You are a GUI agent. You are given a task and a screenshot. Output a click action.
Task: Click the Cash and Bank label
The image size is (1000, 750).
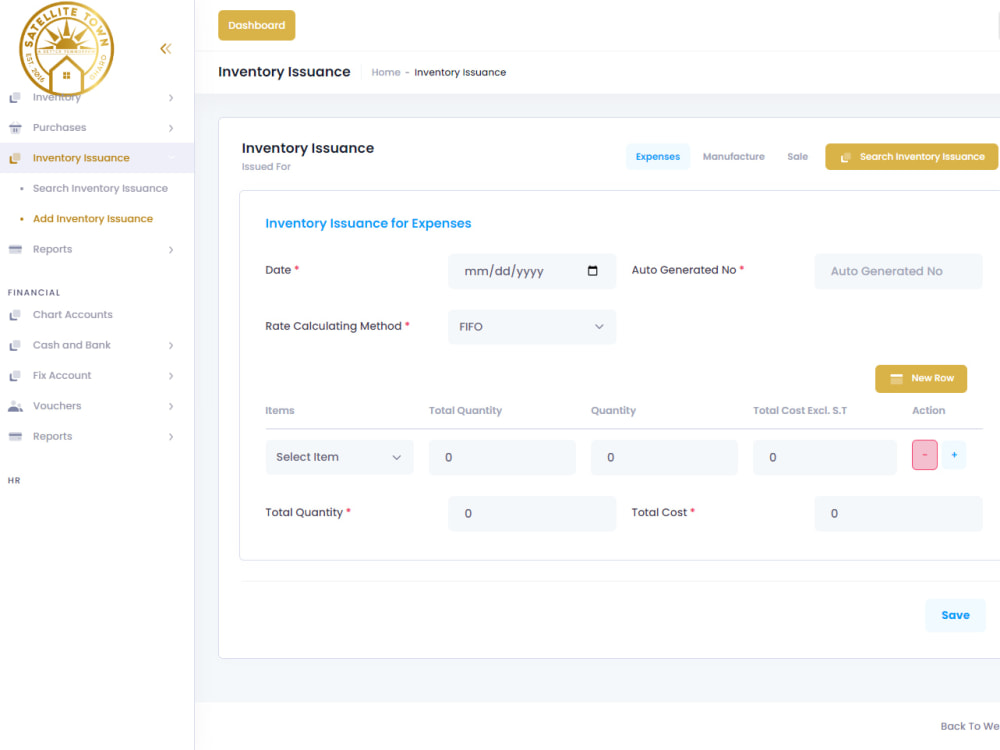71,345
